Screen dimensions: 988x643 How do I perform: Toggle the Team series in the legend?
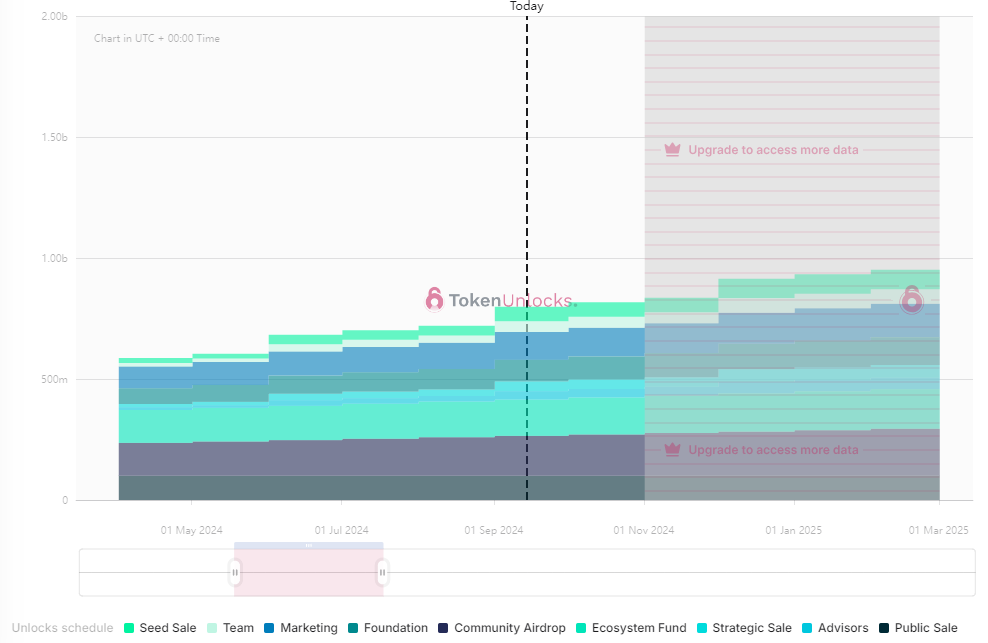(x=238, y=628)
